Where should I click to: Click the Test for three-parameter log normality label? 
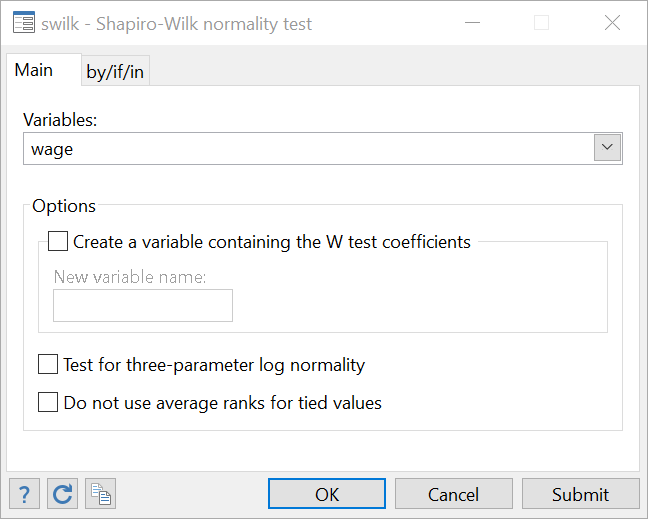(x=214, y=365)
